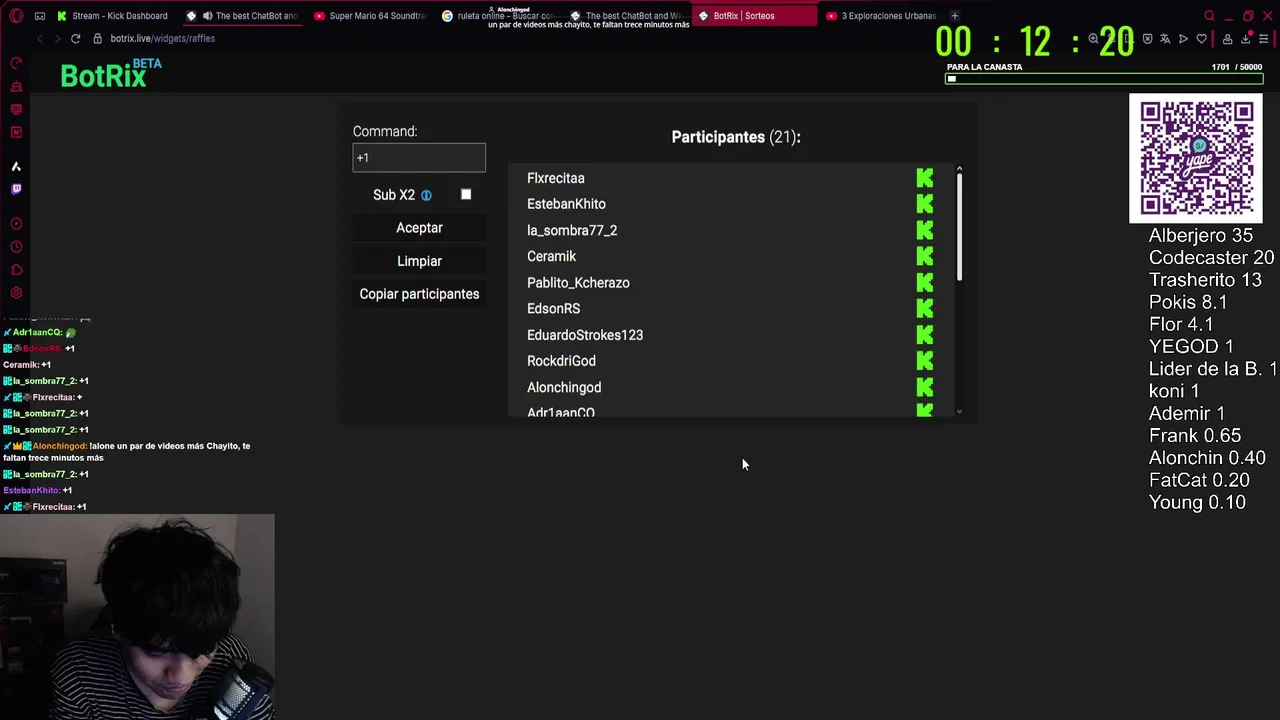1280x720 pixels.
Task: Open History clock sidebar icon
Action: coord(16,247)
